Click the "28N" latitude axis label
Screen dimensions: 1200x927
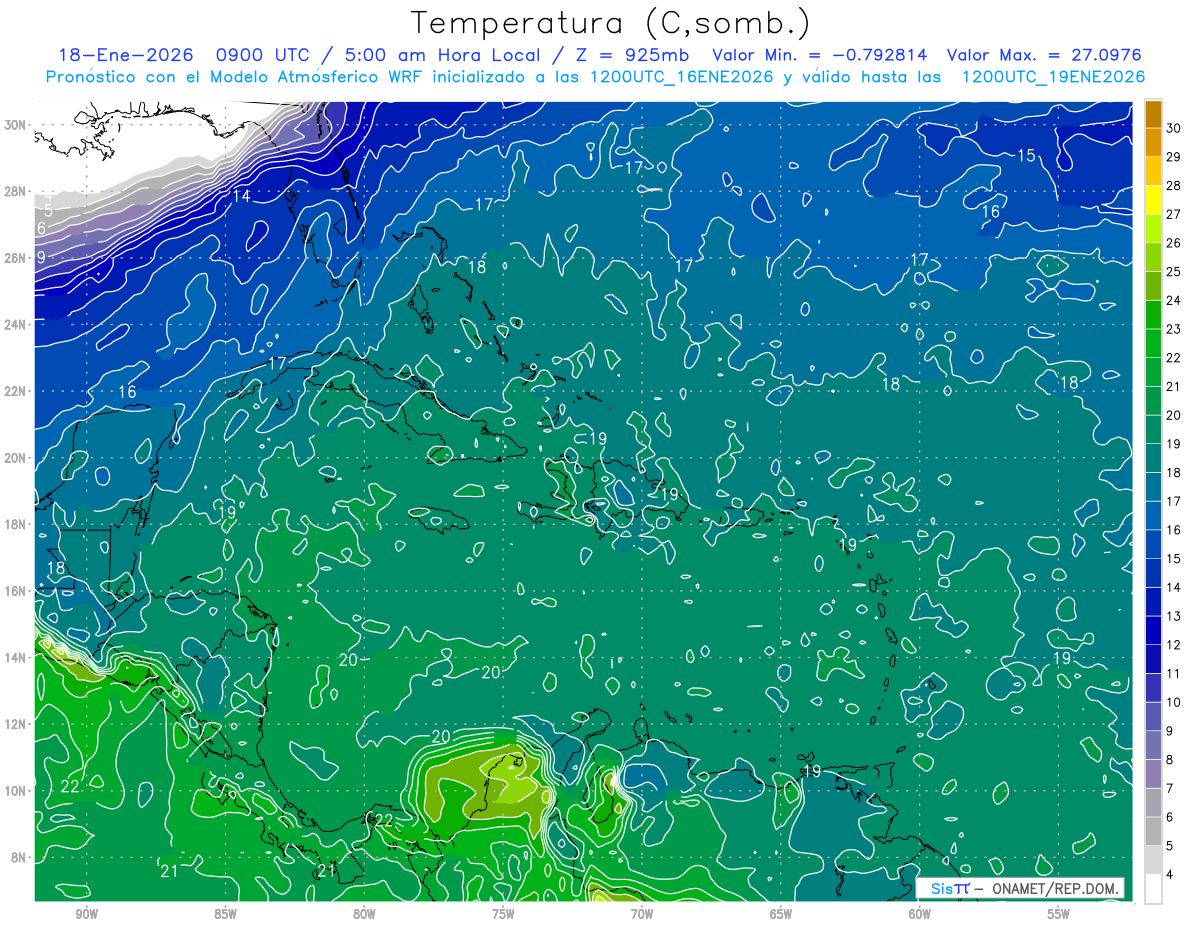pos(15,191)
